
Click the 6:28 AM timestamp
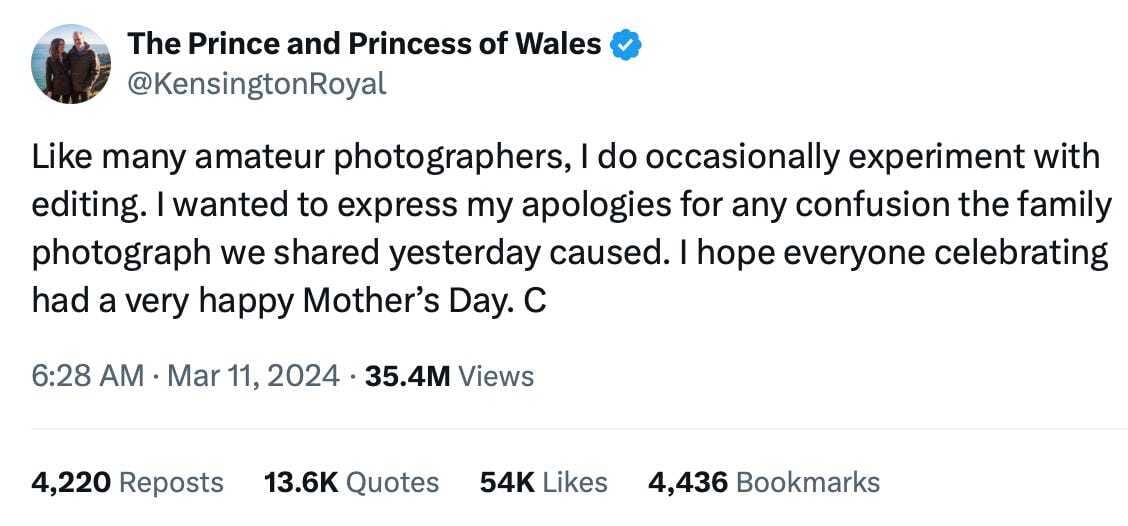[88, 376]
